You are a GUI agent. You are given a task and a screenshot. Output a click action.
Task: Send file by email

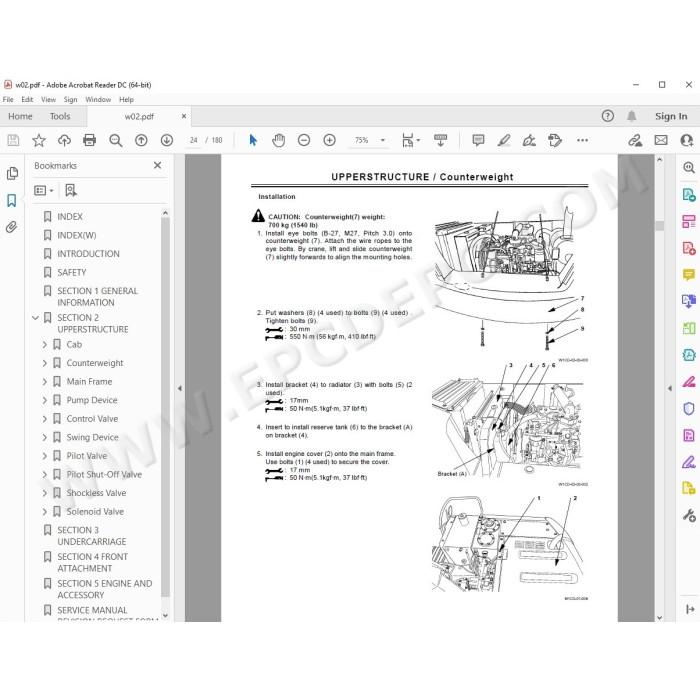(x=661, y=140)
